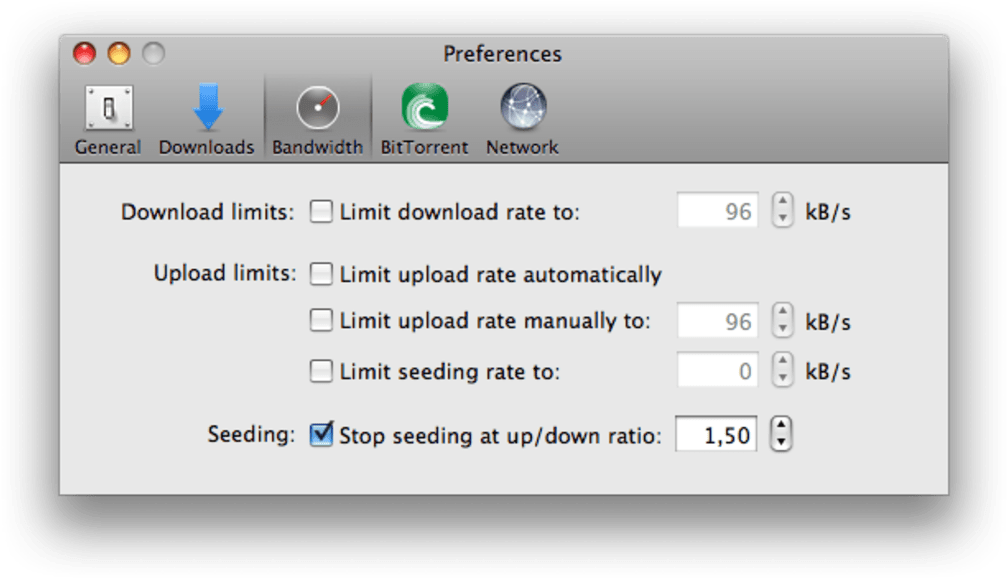Open the General preferences pane
Screen dimensions: 1007x578
point(108,120)
